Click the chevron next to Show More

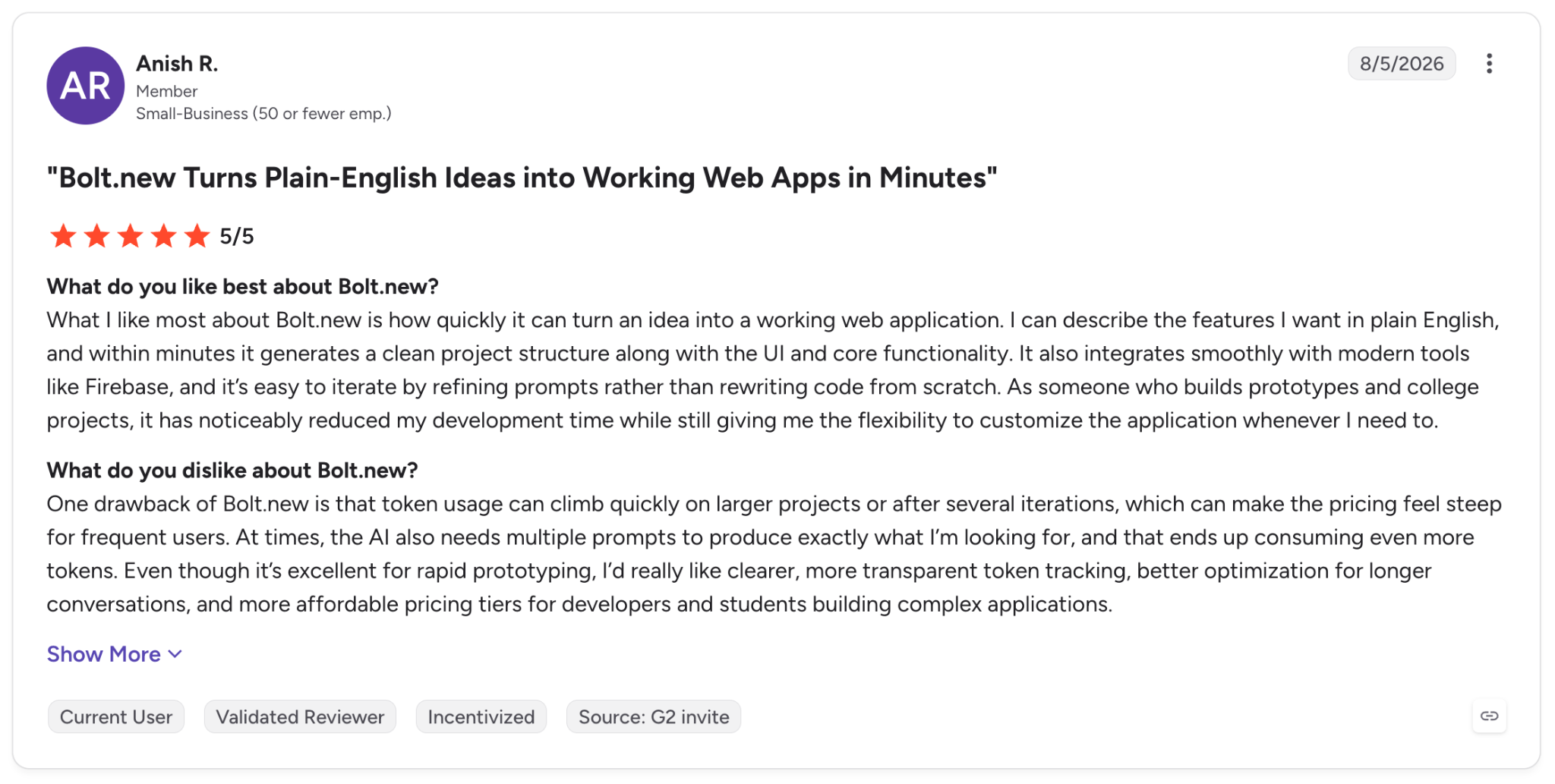[175, 654]
